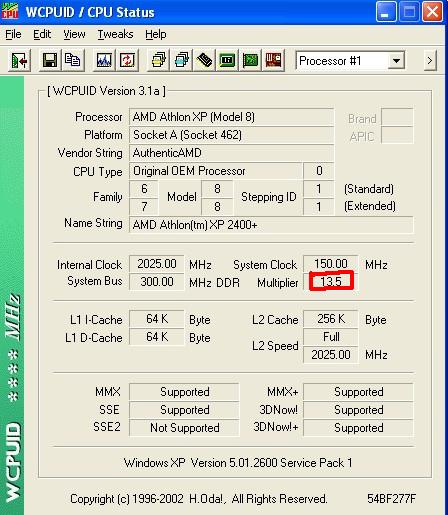Click the exit door toolbar icon

(19, 61)
